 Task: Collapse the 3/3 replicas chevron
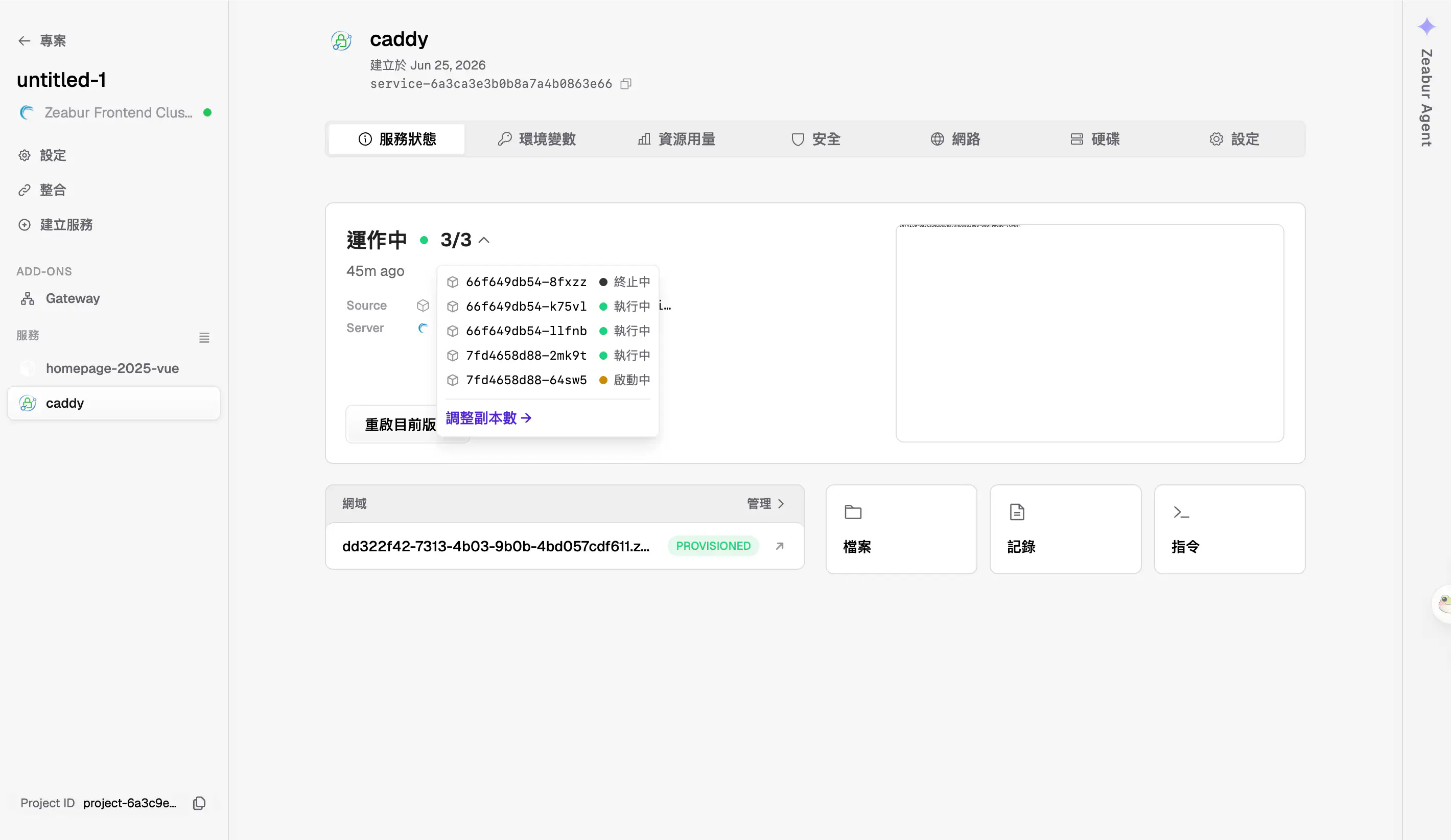point(484,240)
